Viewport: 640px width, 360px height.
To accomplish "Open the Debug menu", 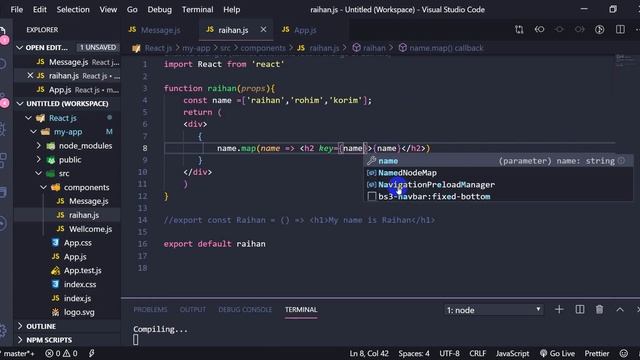I will tap(159, 9).
